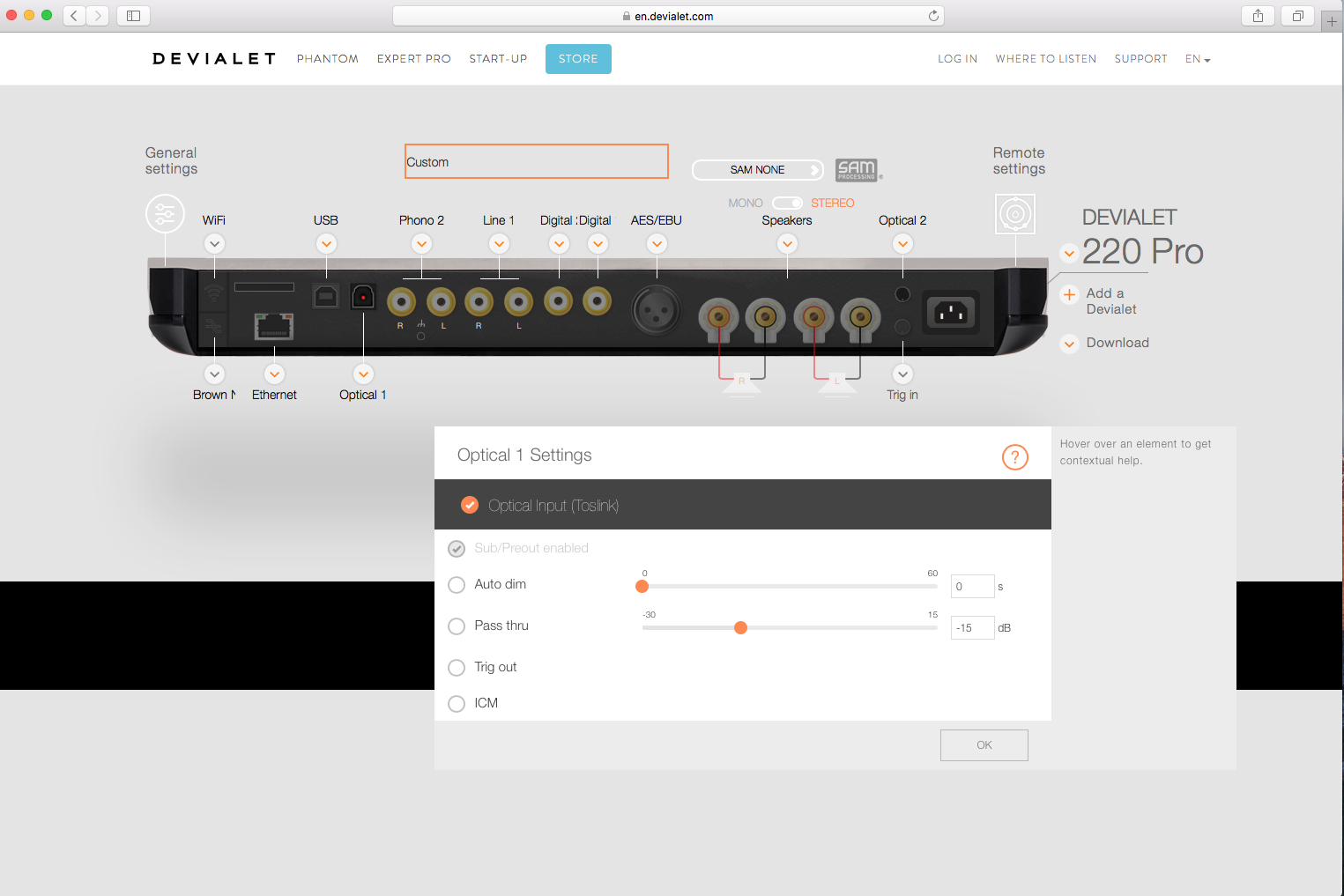This screenshot has width=1344, height=896.
Task: Select the Auto dim radio option
Action: coord(457,585)
